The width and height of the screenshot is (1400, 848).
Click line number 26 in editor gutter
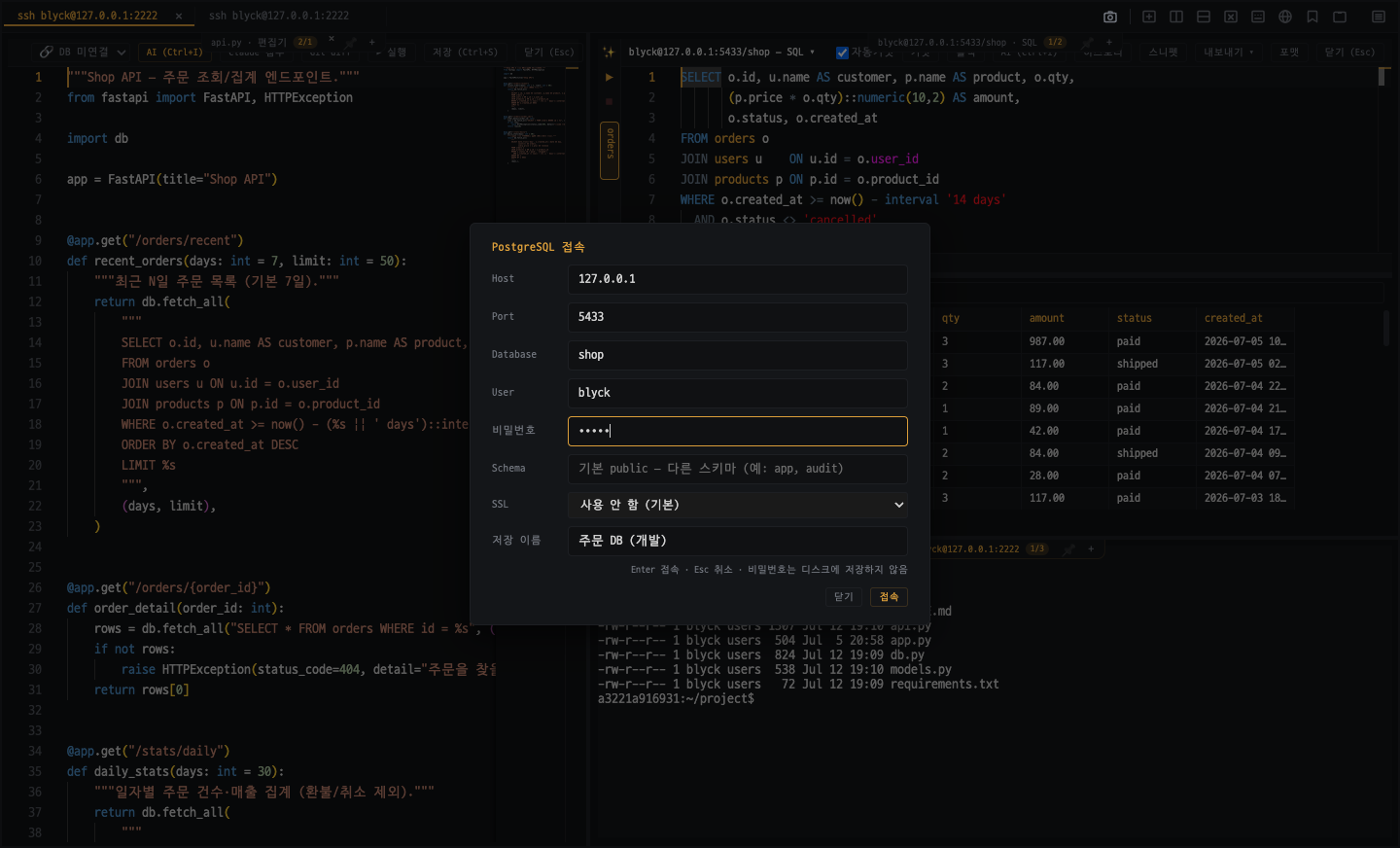pos(35,587)
